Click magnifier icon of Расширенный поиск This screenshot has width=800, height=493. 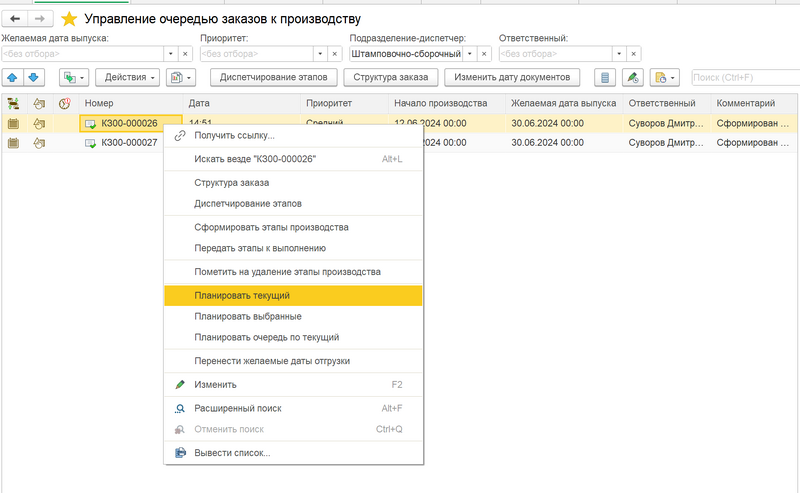pos(180,409)
